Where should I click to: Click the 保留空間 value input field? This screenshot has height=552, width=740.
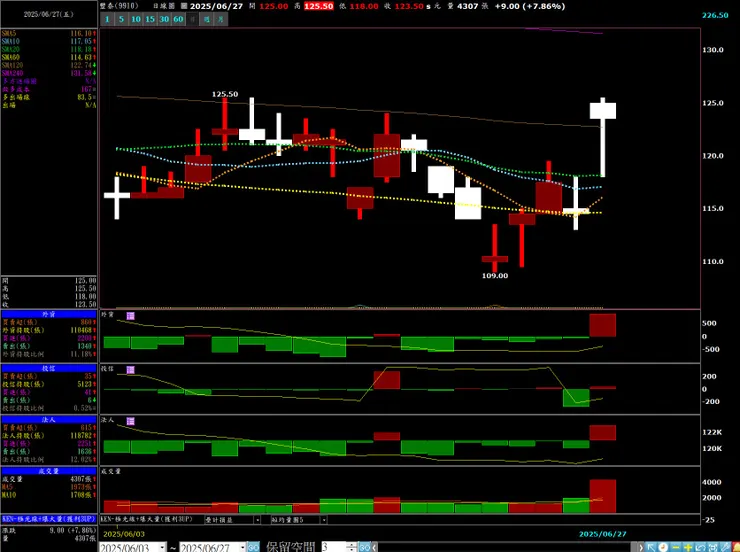click(x=334, y=547)
